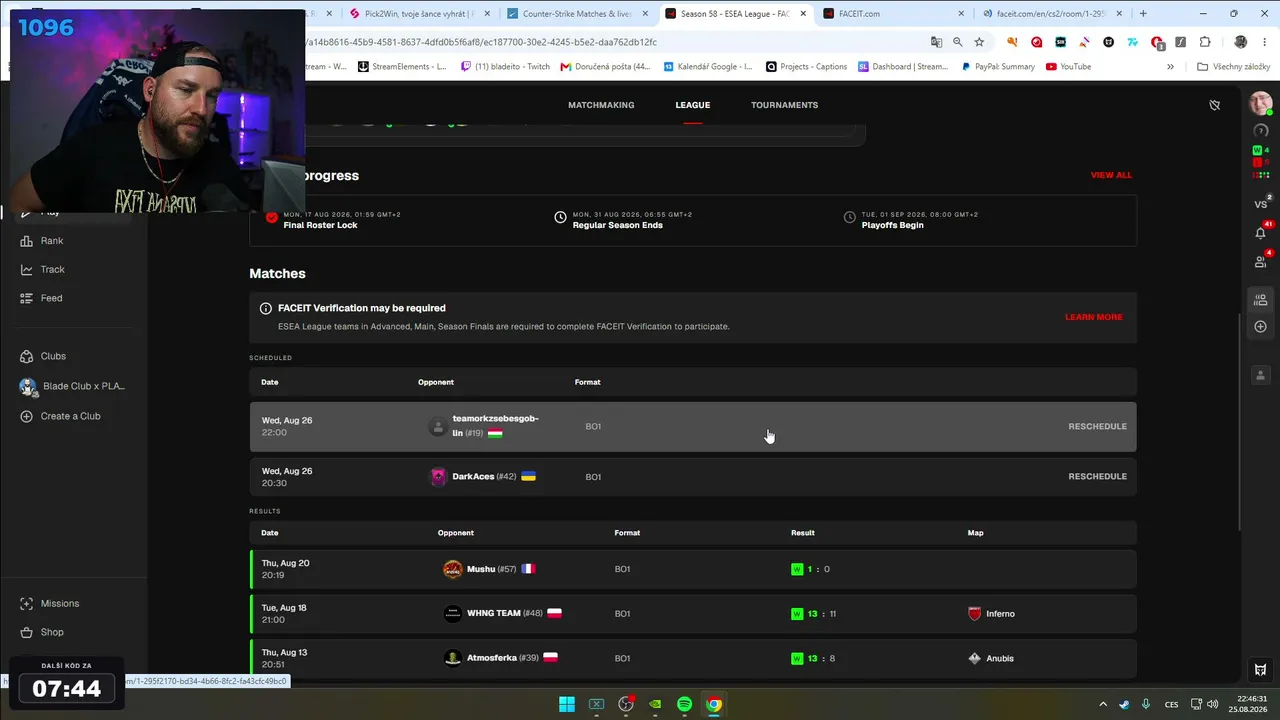Bookmark this page with the star icon

click(x=979, y=42)
